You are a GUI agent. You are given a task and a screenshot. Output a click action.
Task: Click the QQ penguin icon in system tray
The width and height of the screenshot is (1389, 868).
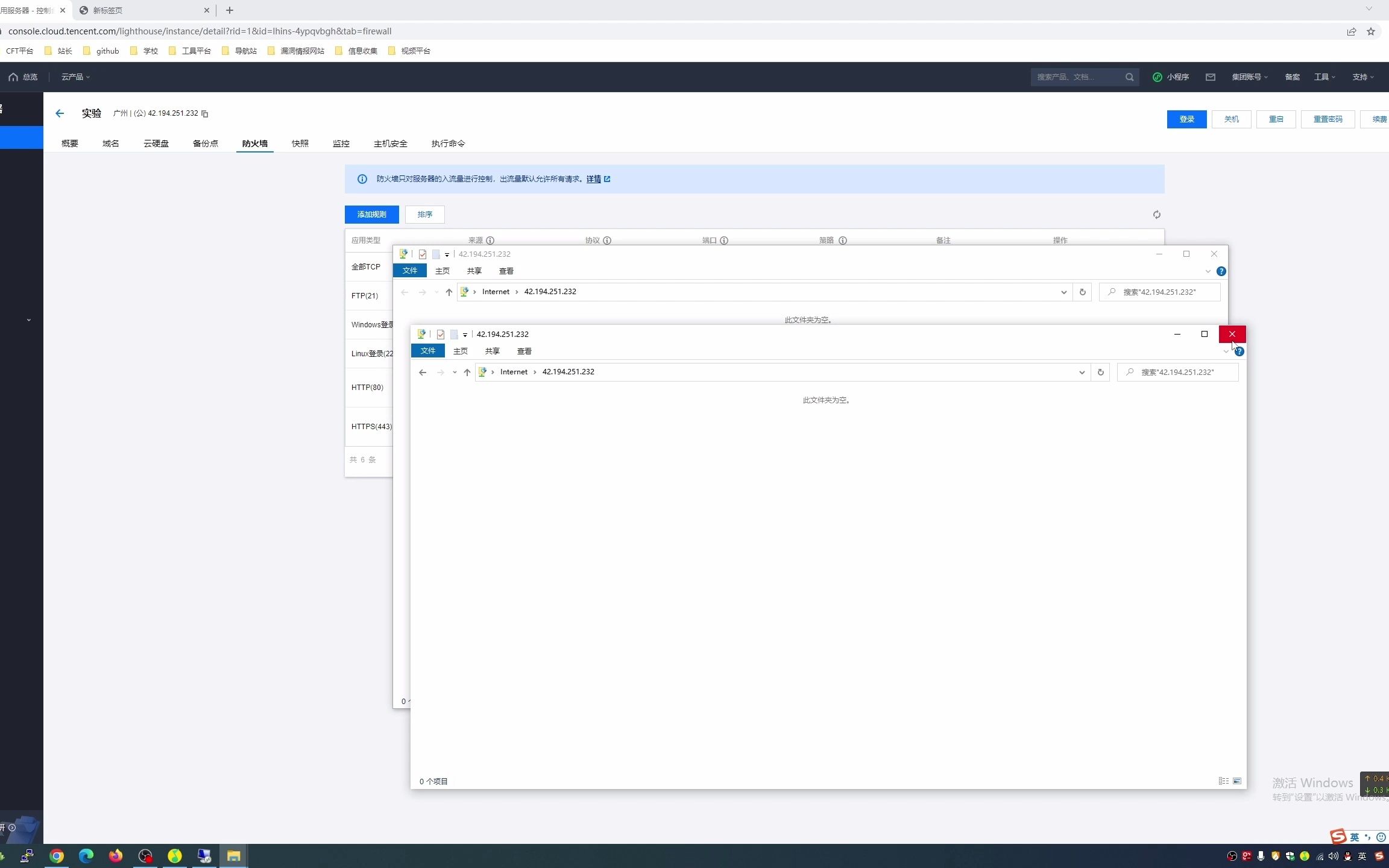tap(1347, 857)
